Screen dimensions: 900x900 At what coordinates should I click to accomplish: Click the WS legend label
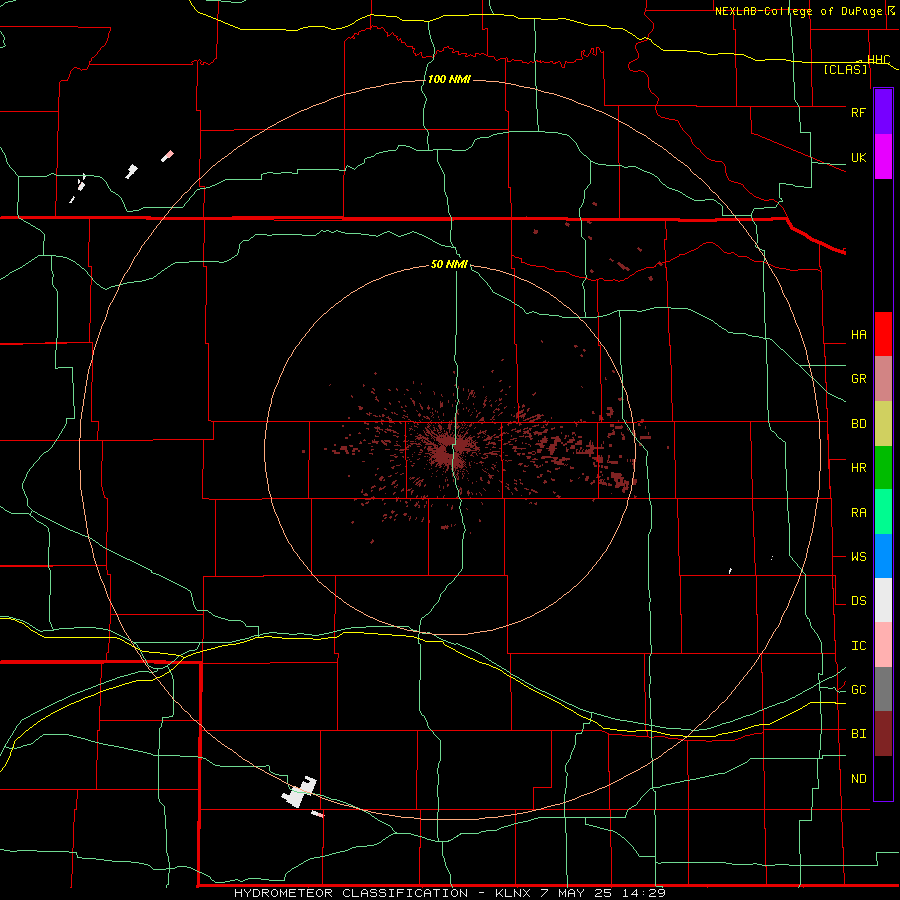[858, 557]
